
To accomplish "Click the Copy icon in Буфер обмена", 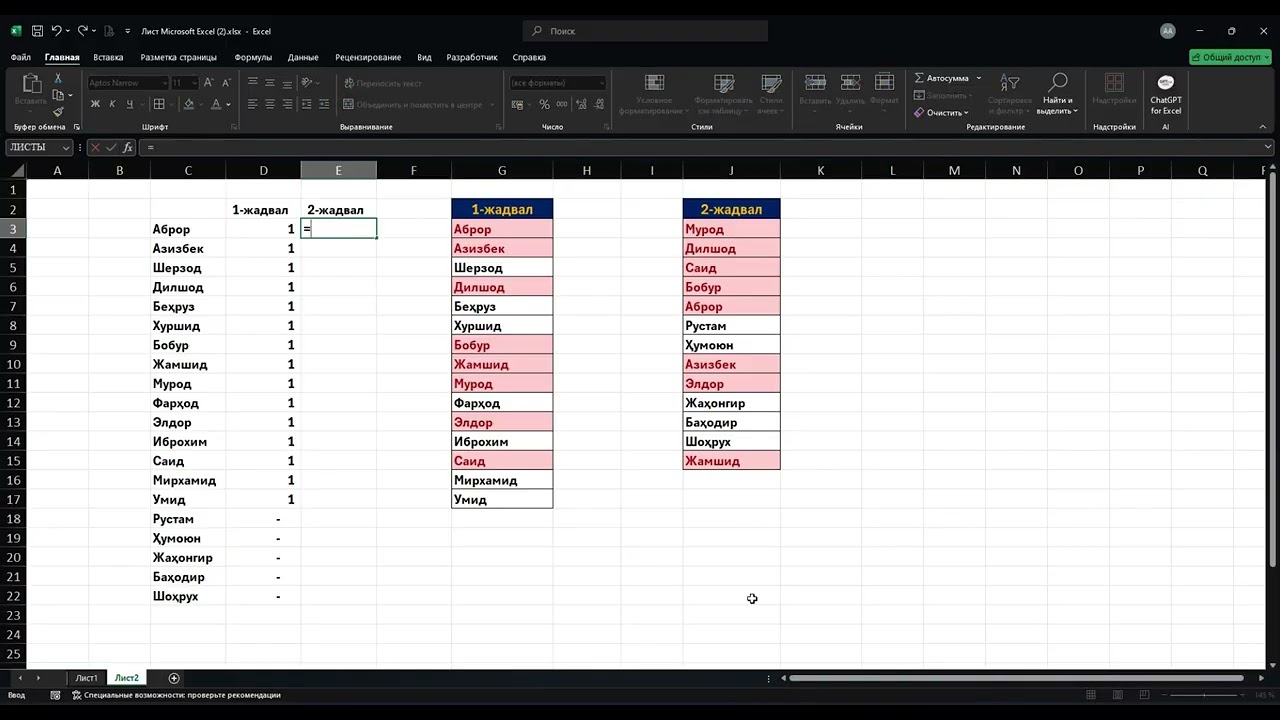I will (58, 95).
